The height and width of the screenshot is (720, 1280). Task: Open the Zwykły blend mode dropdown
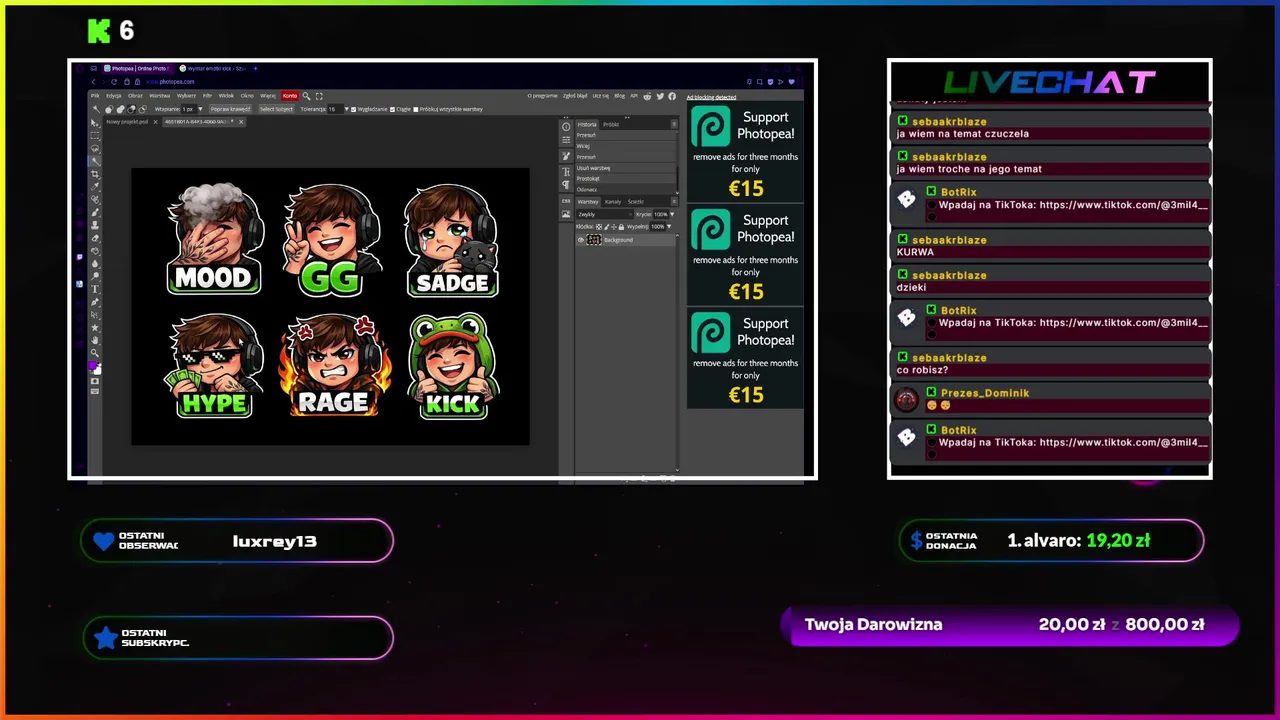click(605, 214)
